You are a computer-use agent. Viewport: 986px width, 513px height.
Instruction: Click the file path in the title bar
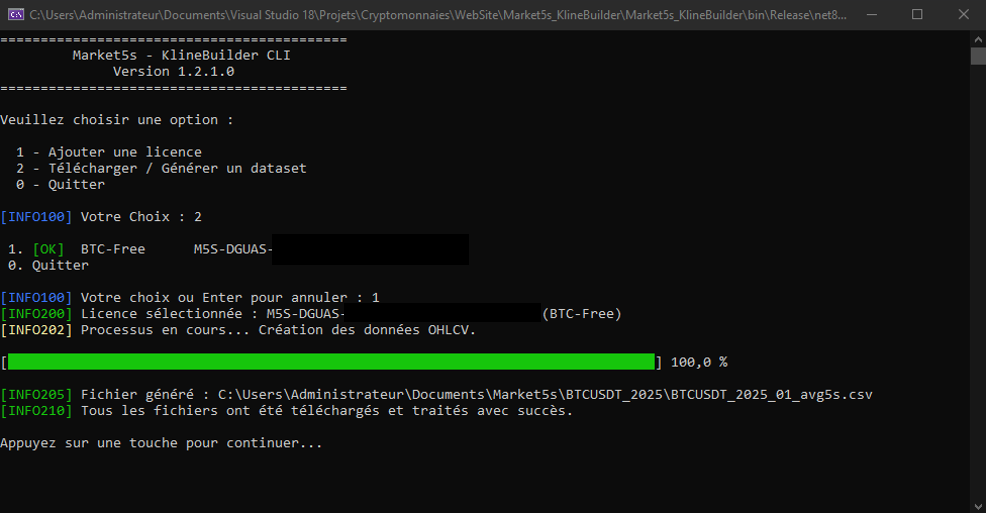[430, 14]
